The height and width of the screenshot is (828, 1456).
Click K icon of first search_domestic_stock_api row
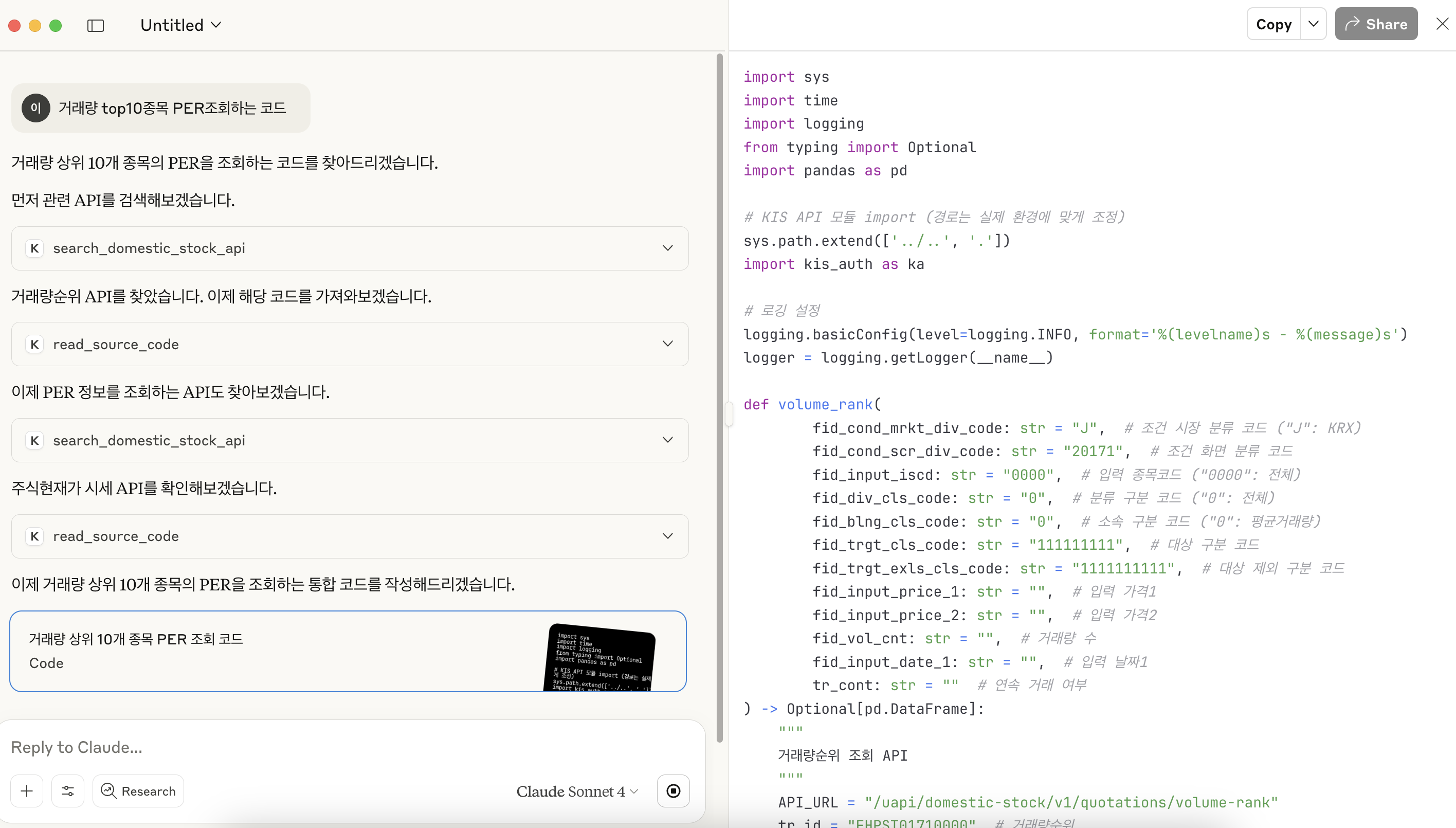pyautogui.click(x=34, y=248)
